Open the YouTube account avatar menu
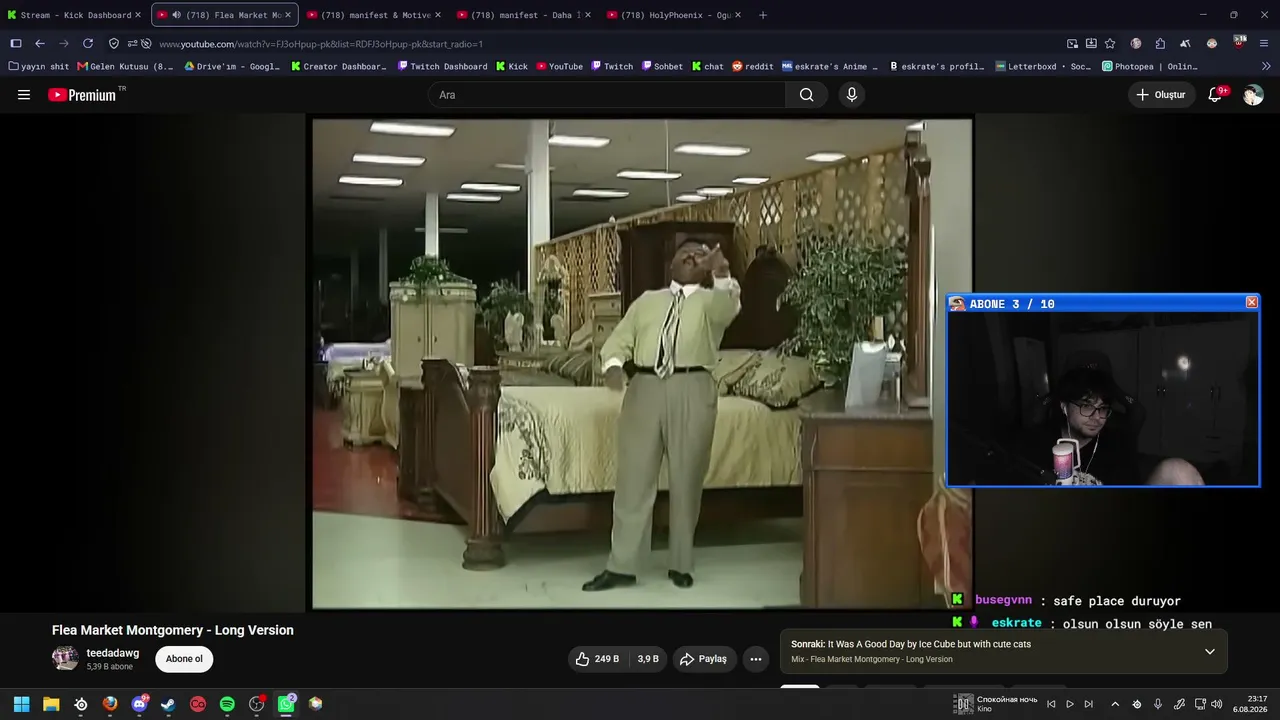 [x=1253, y=95]
